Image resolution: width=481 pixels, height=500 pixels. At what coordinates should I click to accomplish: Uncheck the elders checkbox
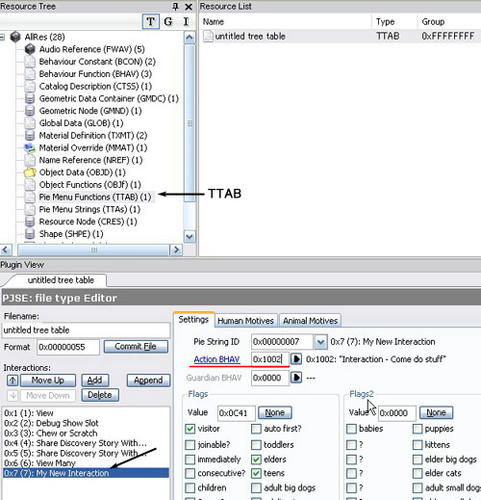[256, 459]
